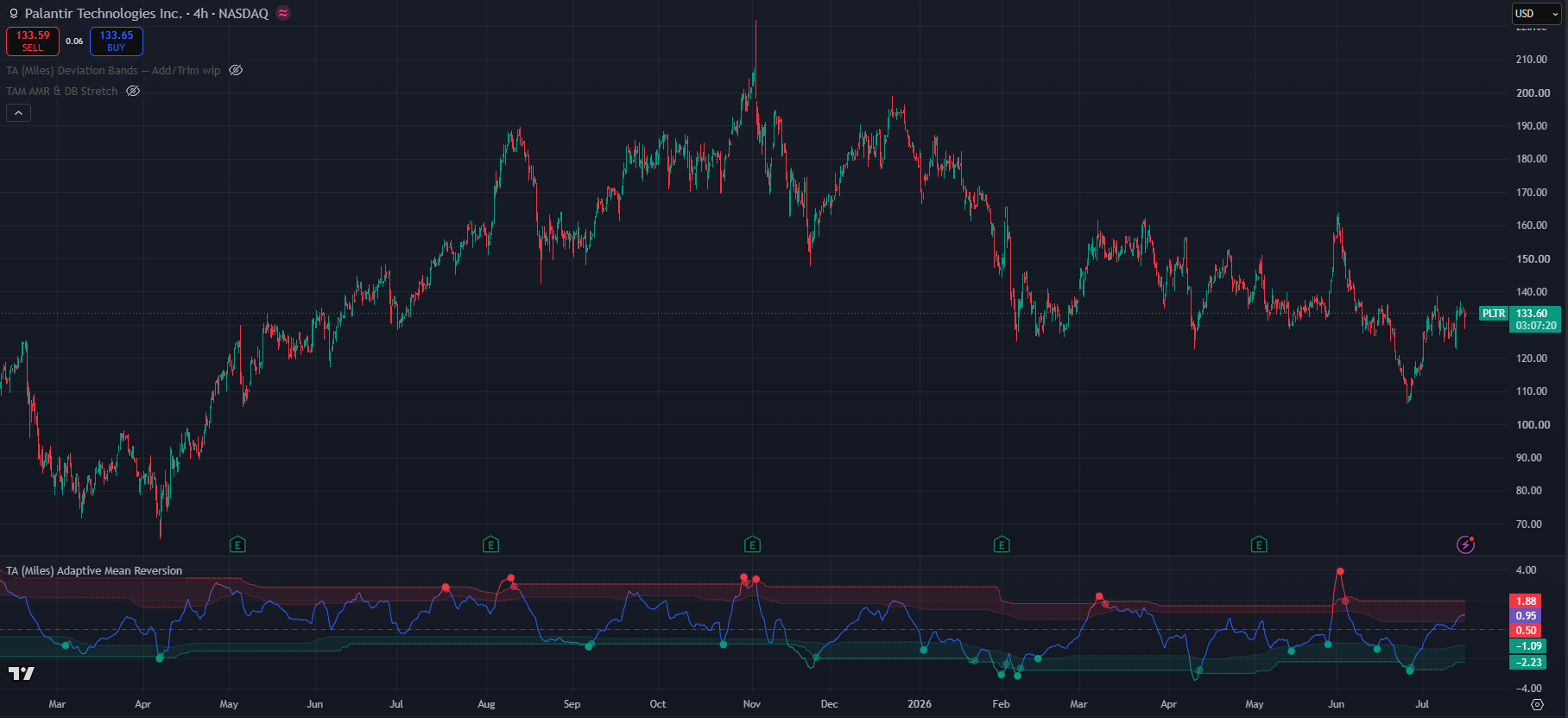The image size is (1568, 718).
Task: Click the 133.65 BUY button
Action: (x=117, y=41)
